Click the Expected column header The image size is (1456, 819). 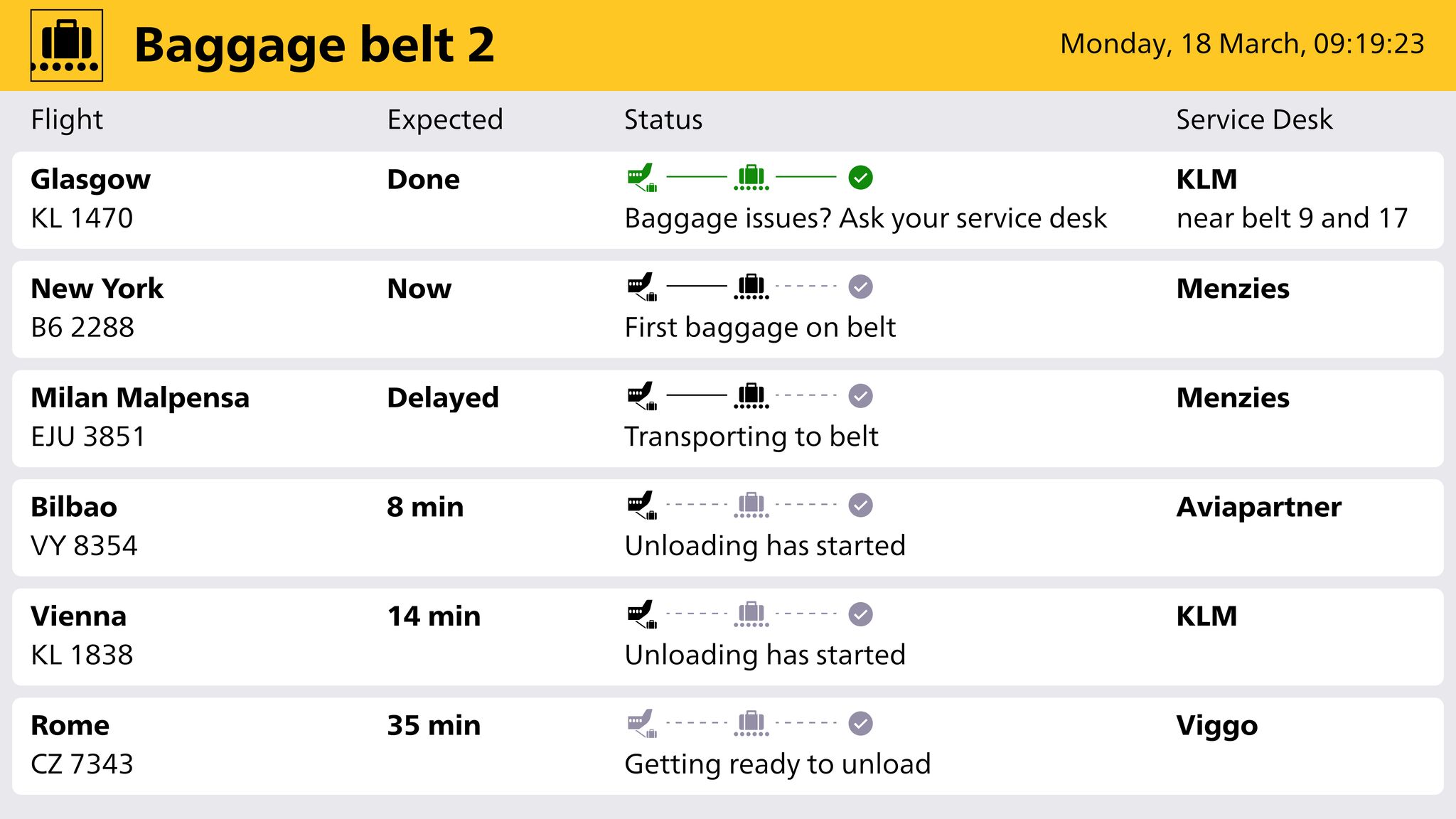tap(445, 119)
